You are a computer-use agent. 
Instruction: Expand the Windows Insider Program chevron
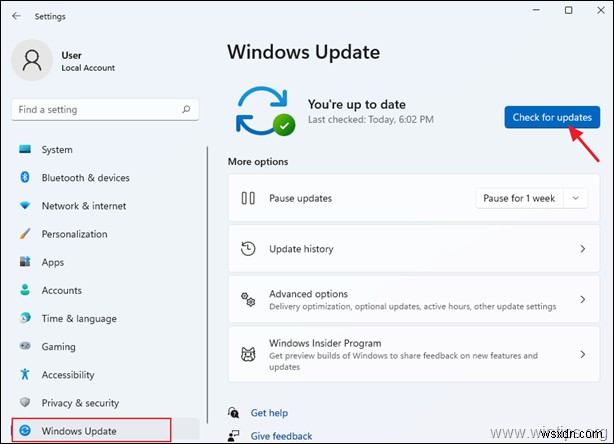pyautogui.click(x=582, y=354)
